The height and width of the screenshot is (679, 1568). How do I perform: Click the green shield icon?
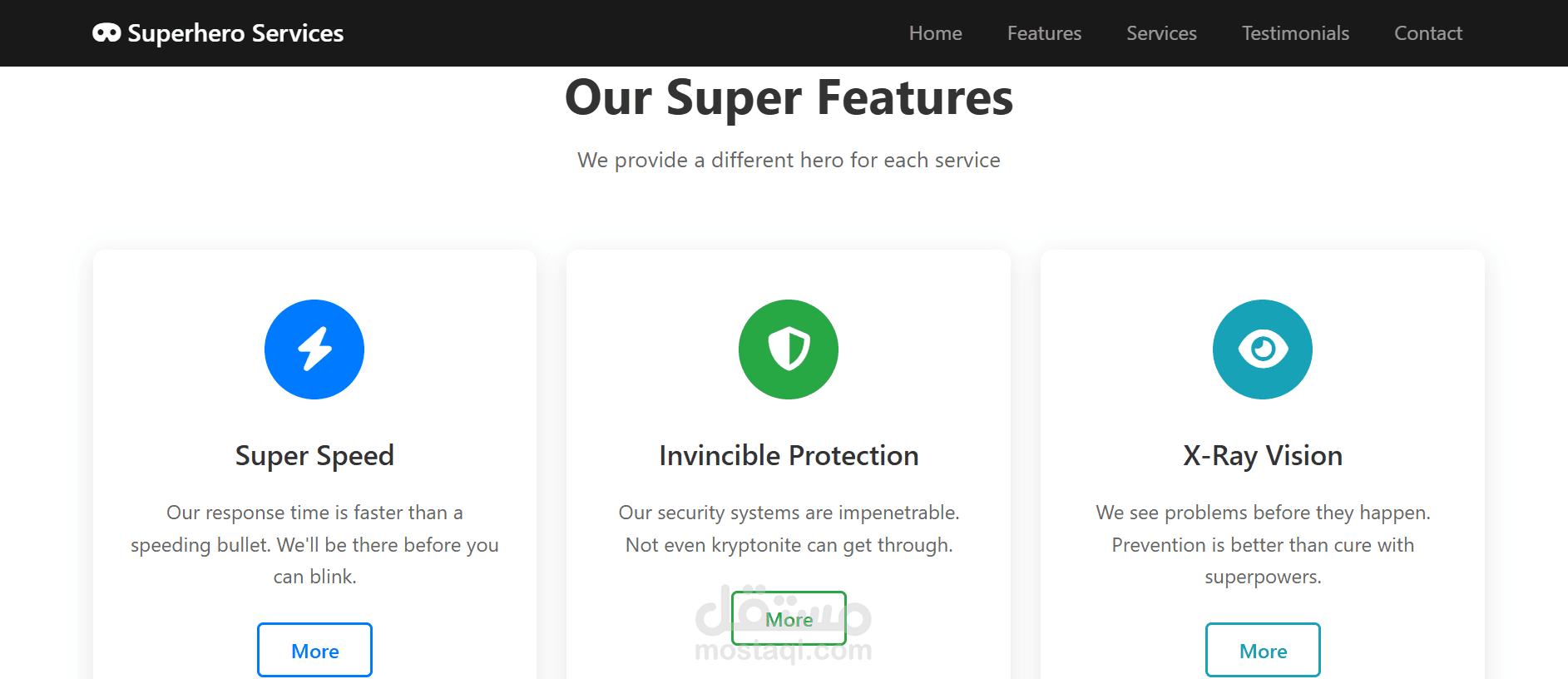coord(789,349)
